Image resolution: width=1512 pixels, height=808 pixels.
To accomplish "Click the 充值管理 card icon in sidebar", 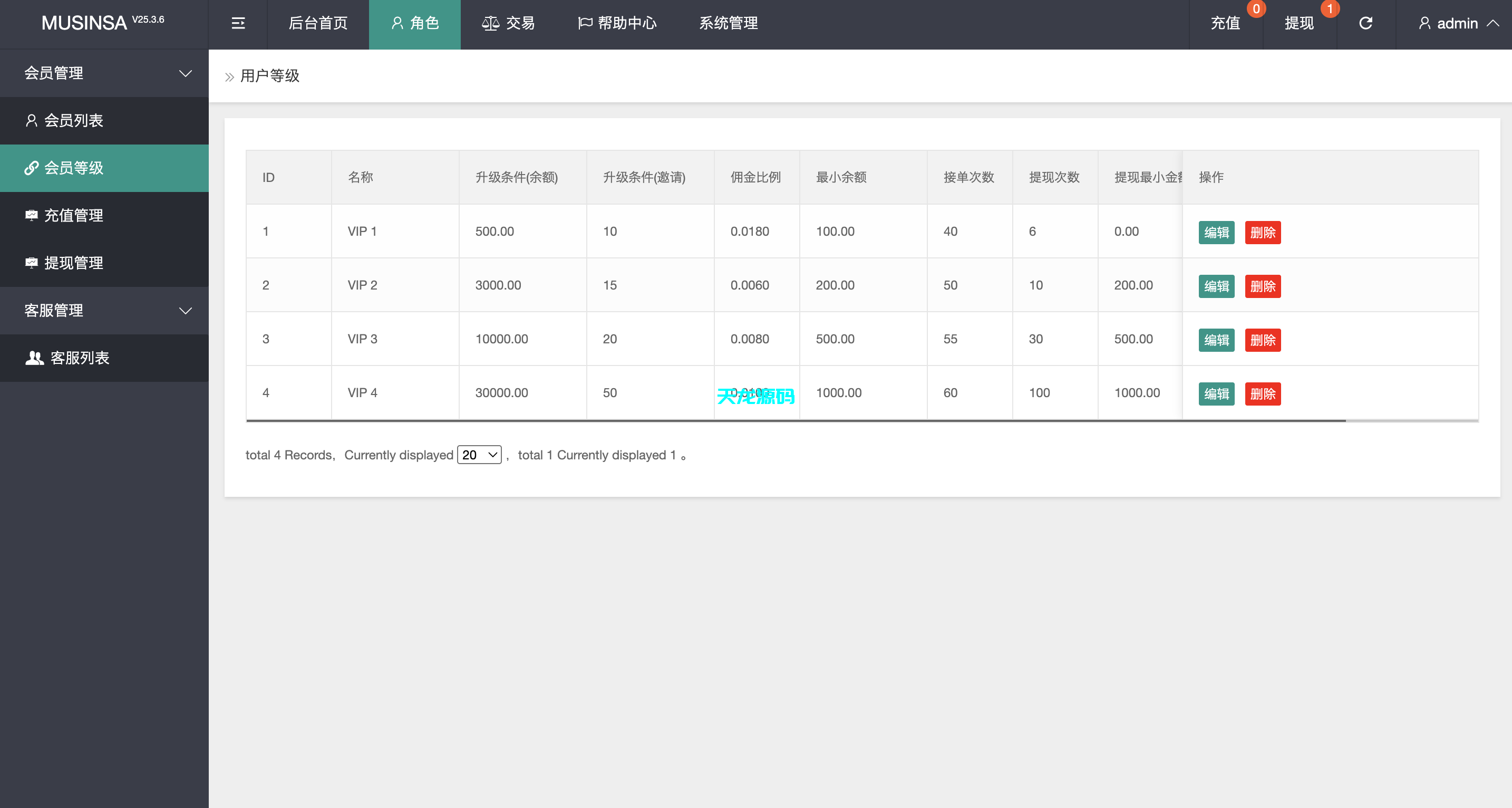I will [32, 215].
